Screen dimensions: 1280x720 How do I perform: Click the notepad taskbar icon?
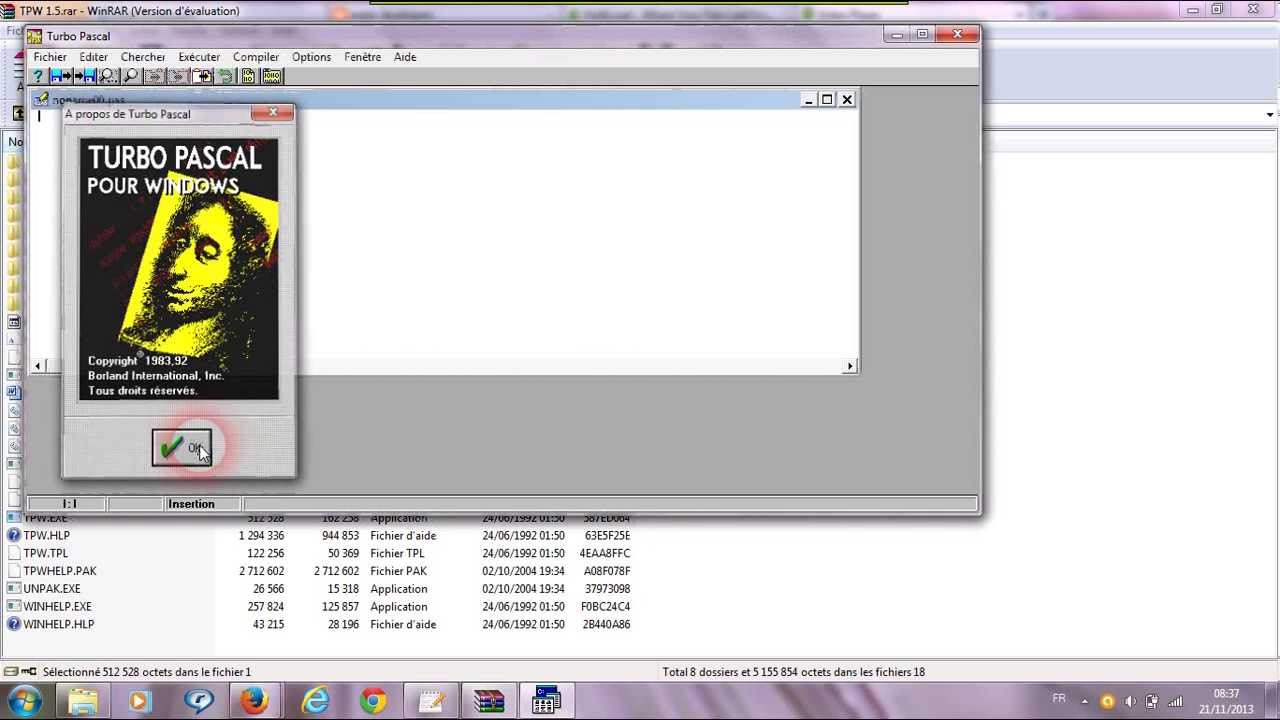pyautogui.click(x=431, y=702)
